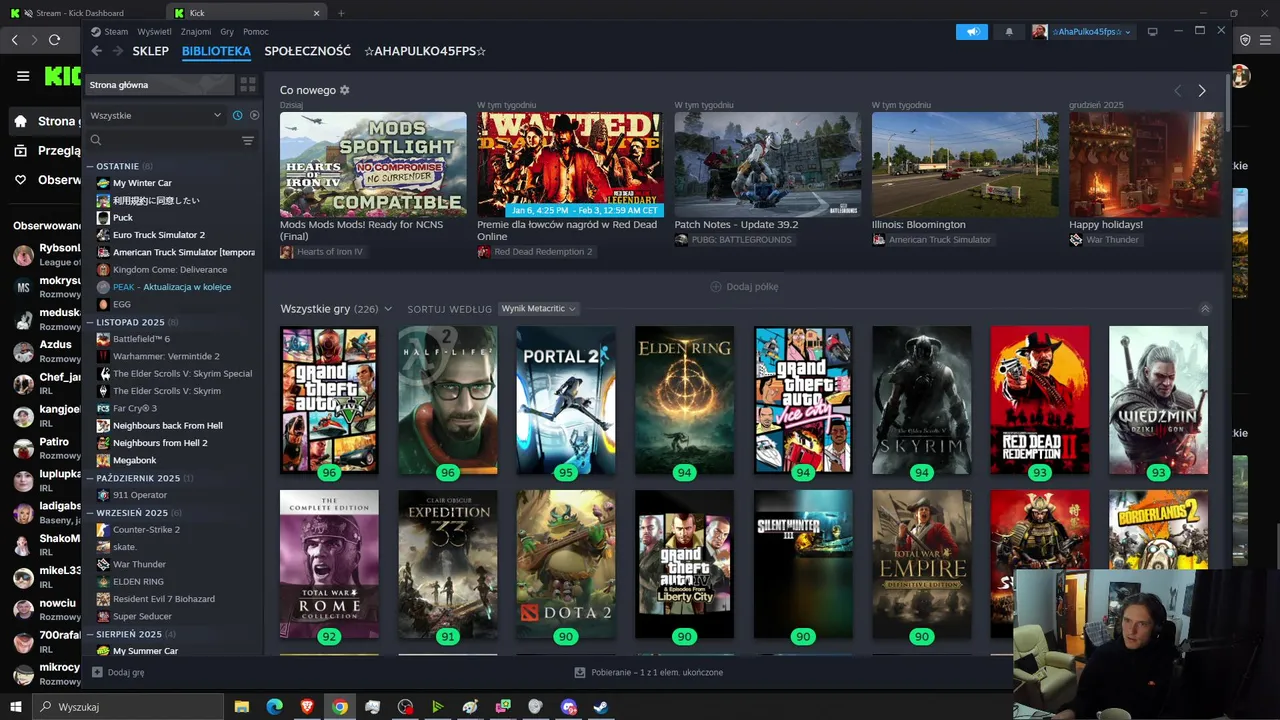Go back with Steam navigation arrow
Screen dimensions: 1280x720
[97, 51]
